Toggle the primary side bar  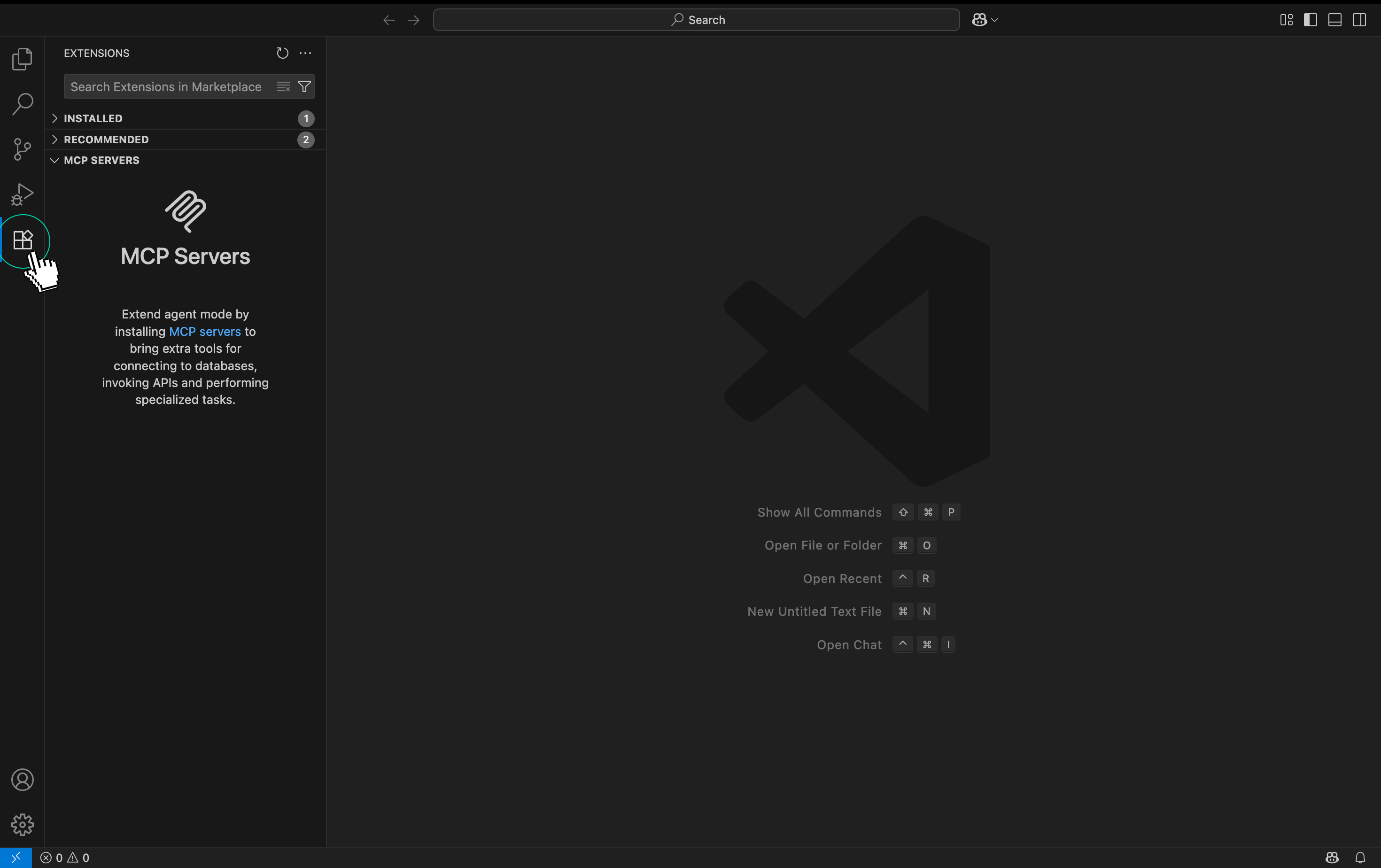[1311, 20]
